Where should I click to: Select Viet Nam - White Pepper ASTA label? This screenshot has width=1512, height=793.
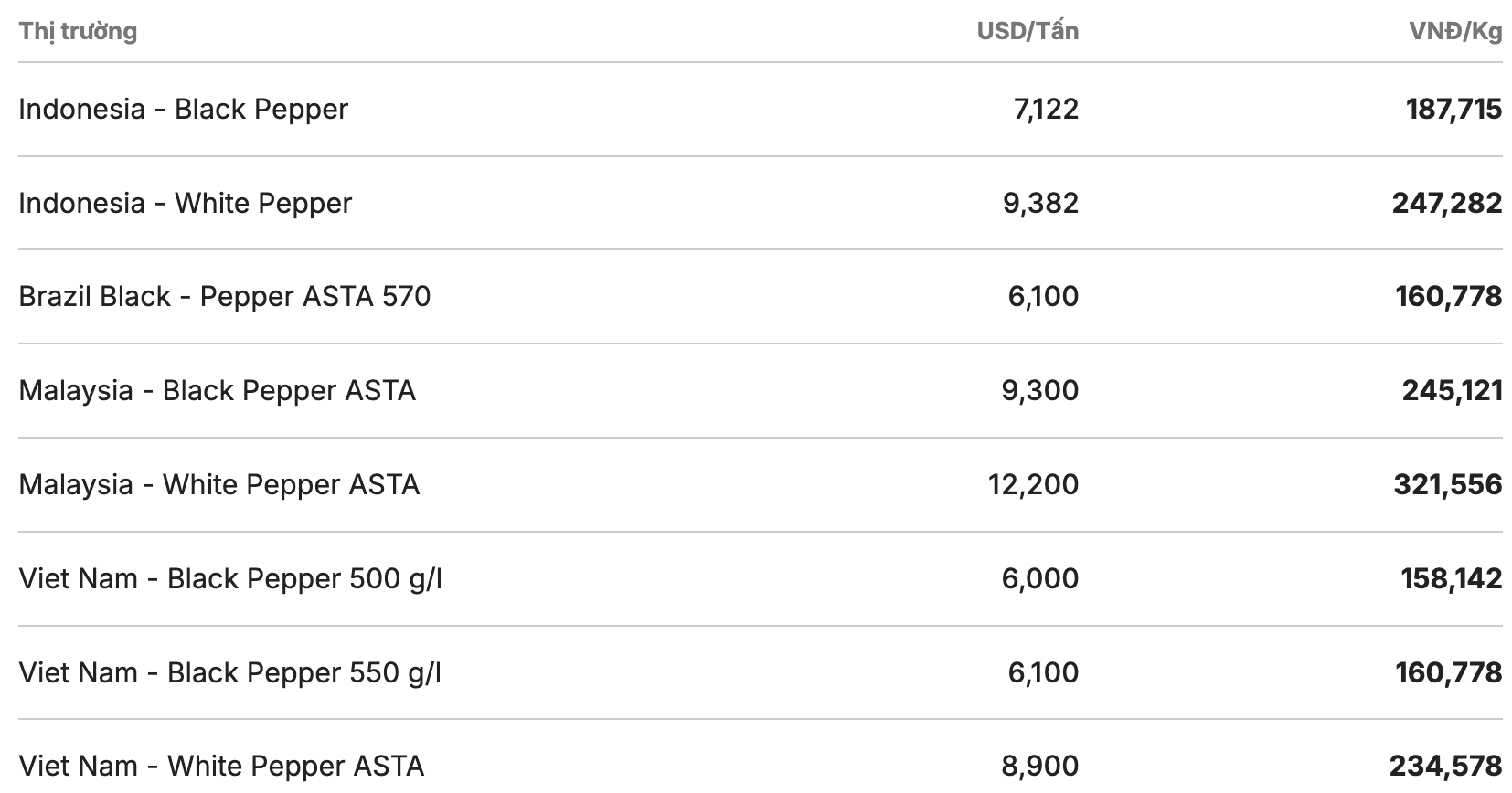[x=221, y=766]
